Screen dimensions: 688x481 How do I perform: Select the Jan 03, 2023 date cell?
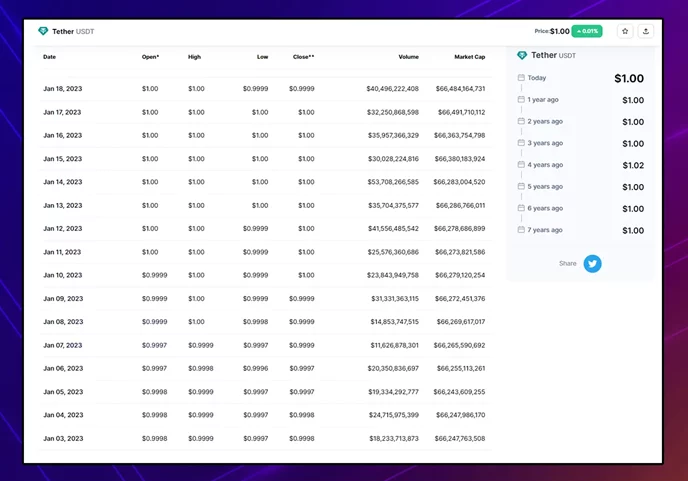coord(63,438)
